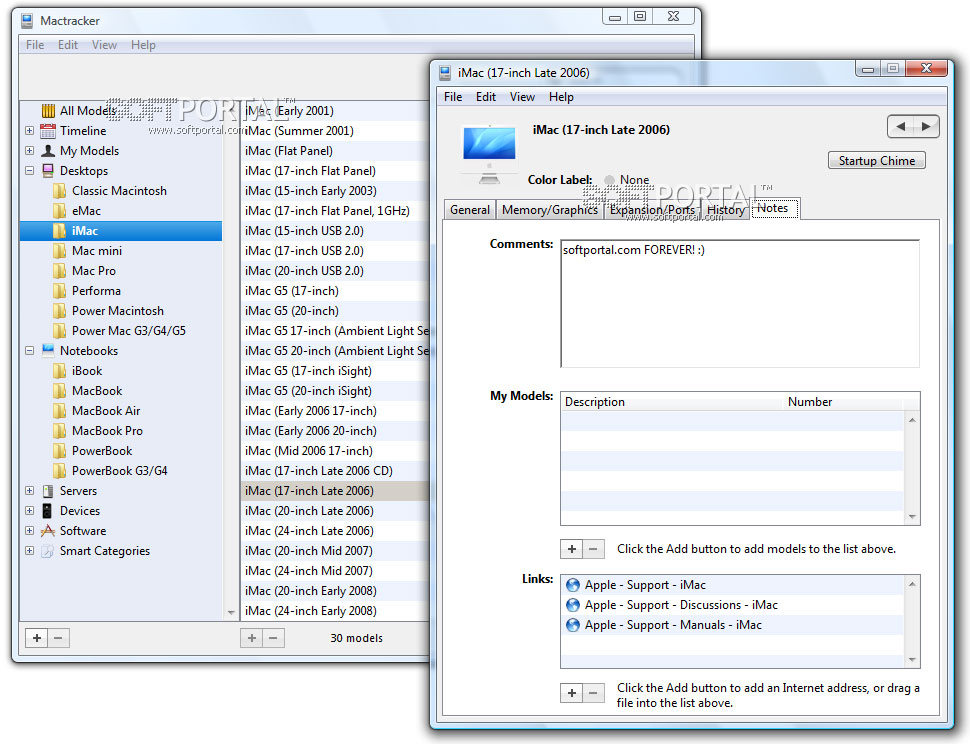
Task: Switch to the Expansion/Ports tab
Action: [652, 210]
